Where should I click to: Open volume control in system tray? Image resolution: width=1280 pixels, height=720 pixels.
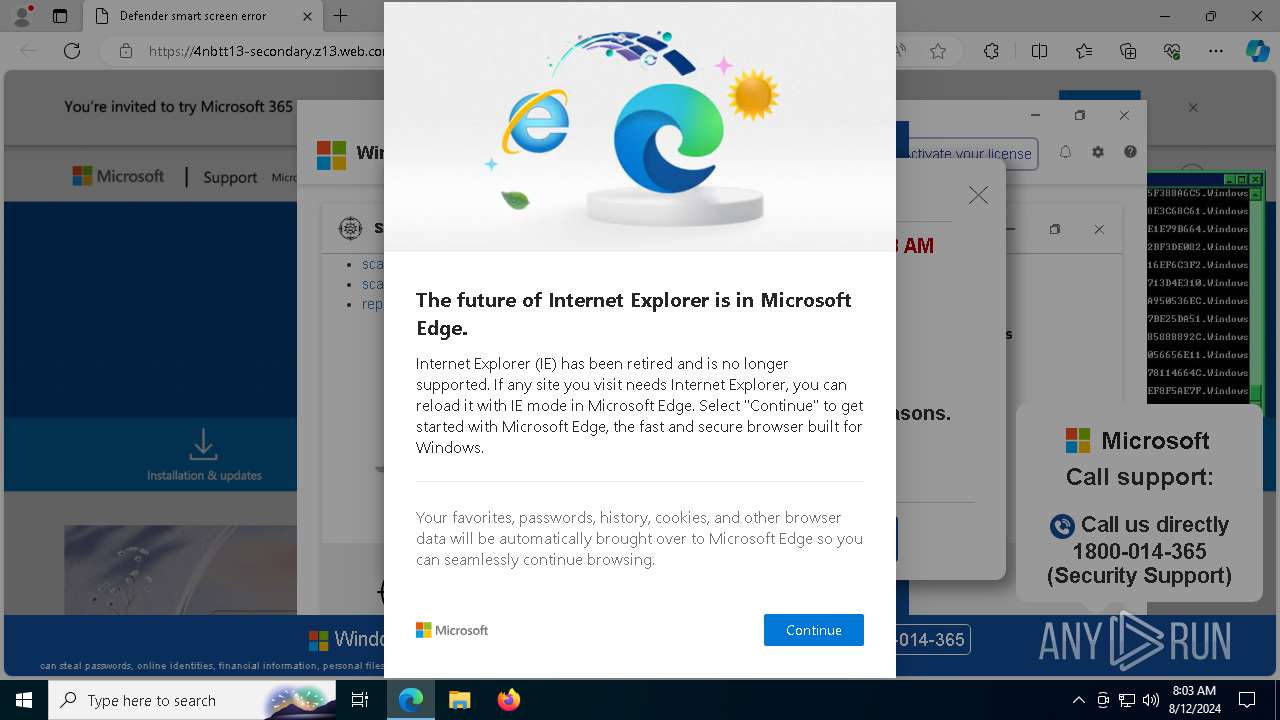coord(1151,700)
